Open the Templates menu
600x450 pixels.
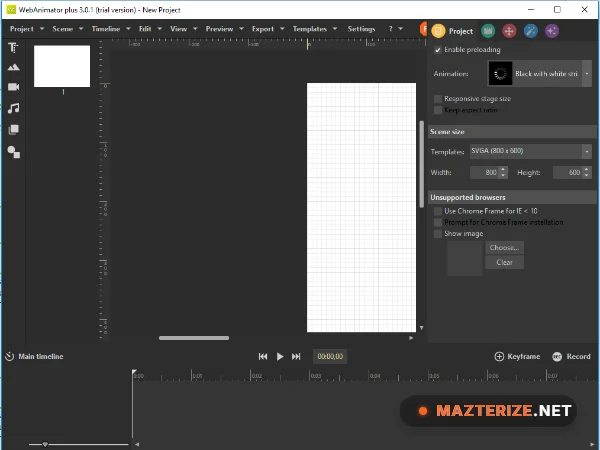tap(315, 29)
